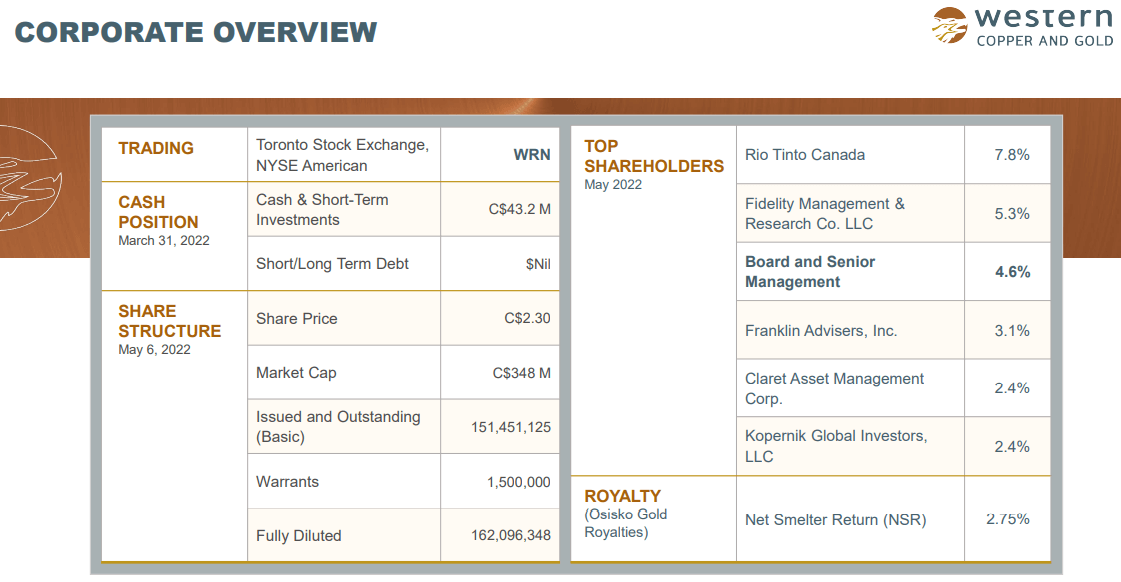This screenshot has width=1121, height=582.
Task: Select the 4.6% management holding
Action: coord(1012,272)
